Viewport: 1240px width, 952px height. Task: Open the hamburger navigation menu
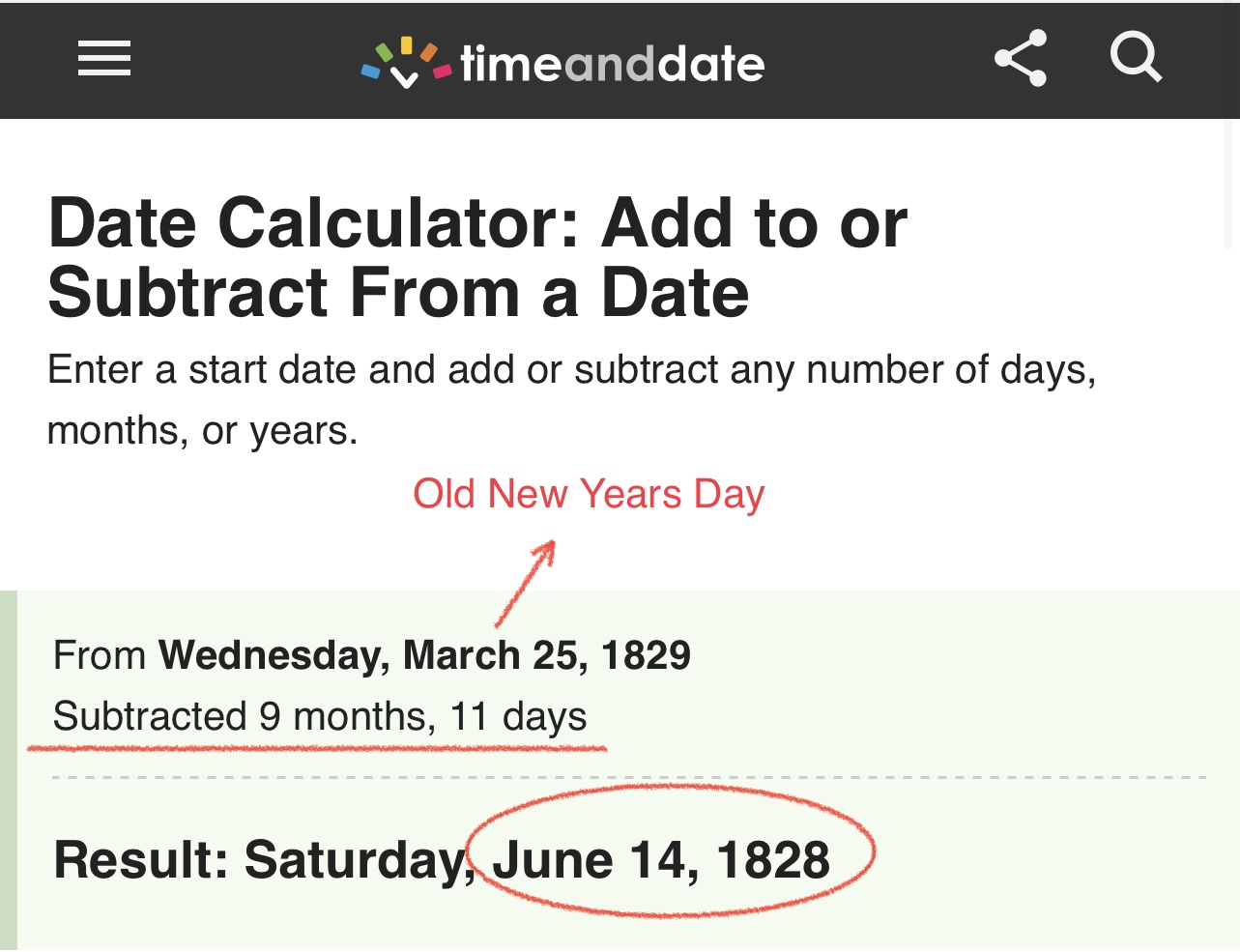104,59
